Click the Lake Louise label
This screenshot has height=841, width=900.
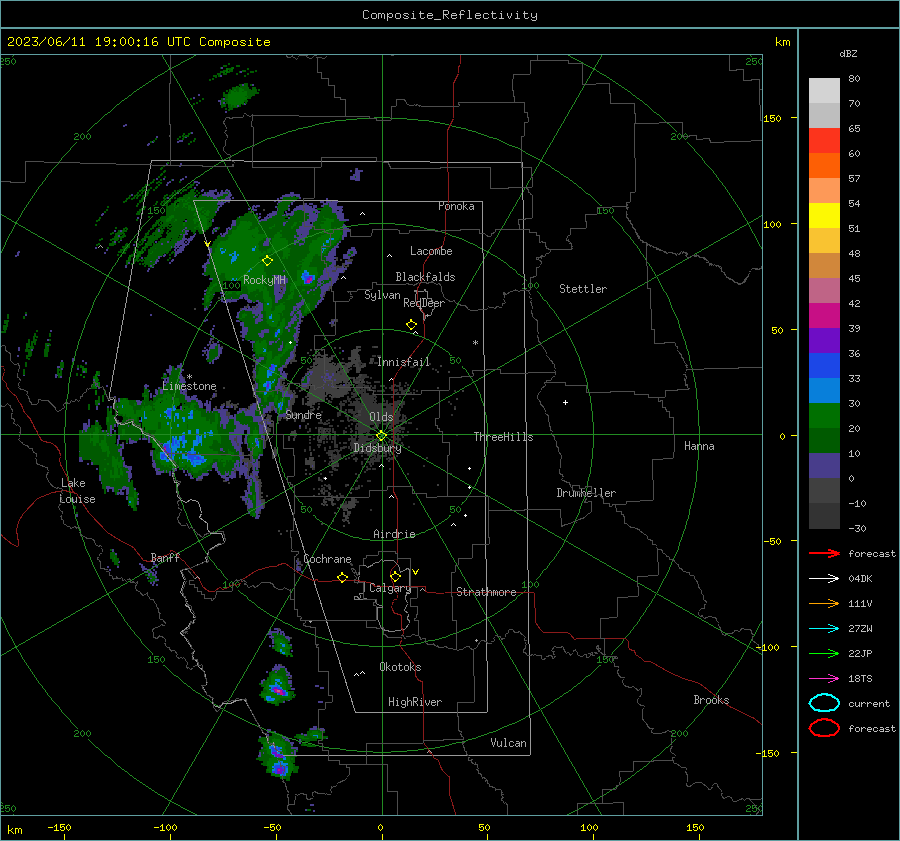coord(77,491)
